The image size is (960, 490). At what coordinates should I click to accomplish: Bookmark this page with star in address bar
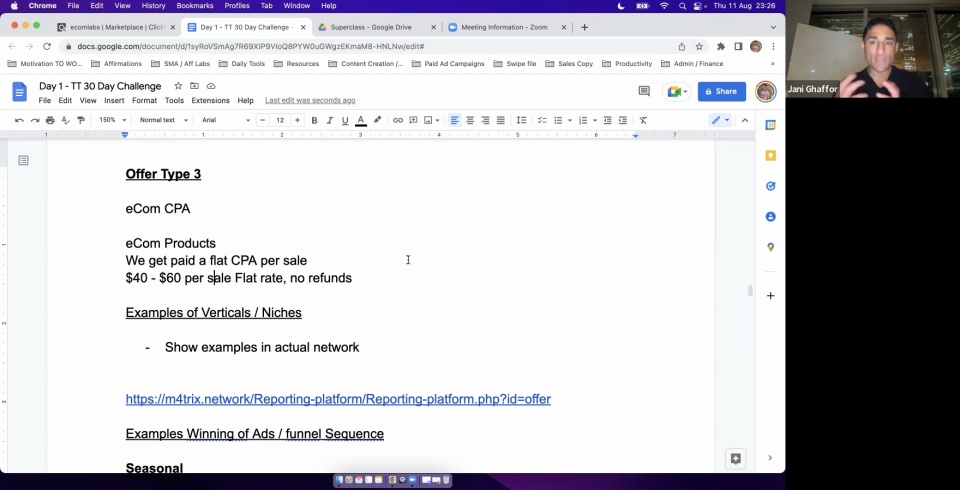(x=699, y=47)
